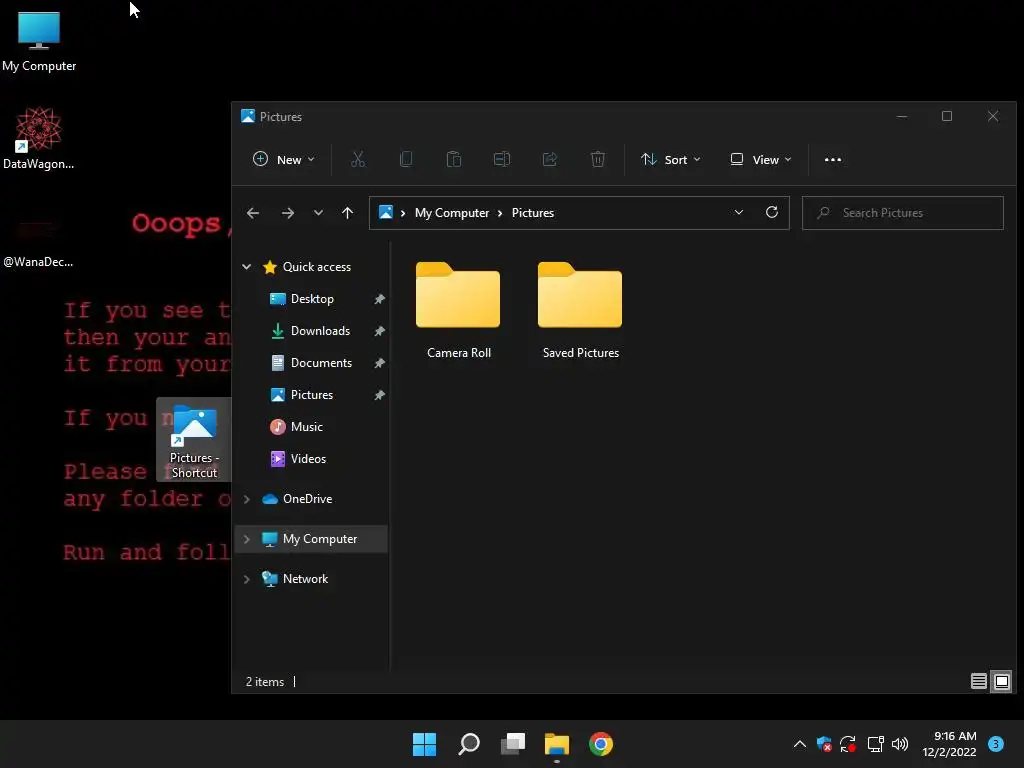Click Pictures in the breadcrumb path
This screenshot has height=768, width=1024.
point(533,213)
